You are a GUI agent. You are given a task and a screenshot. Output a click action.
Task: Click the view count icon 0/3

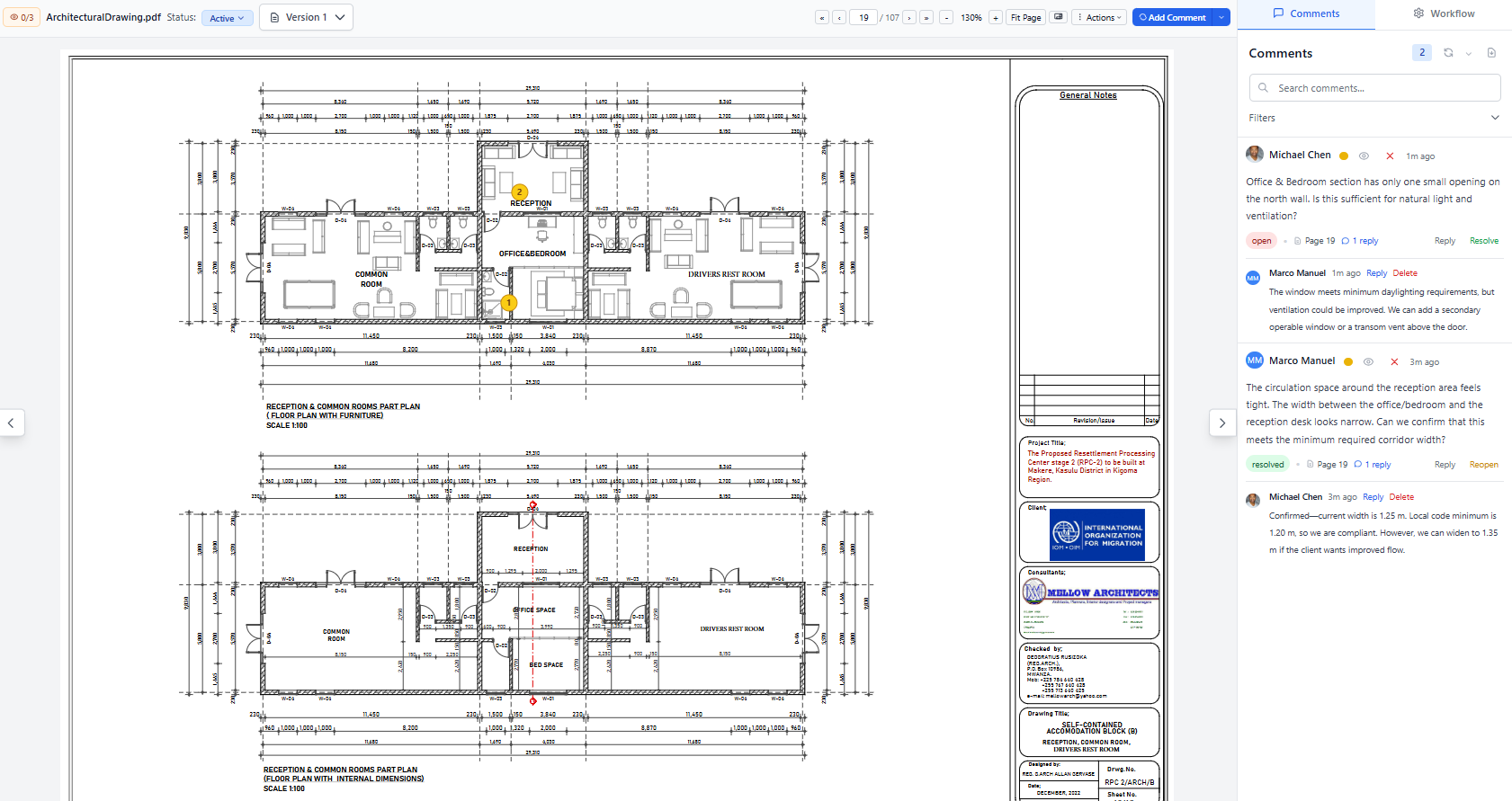coord(22,17)
